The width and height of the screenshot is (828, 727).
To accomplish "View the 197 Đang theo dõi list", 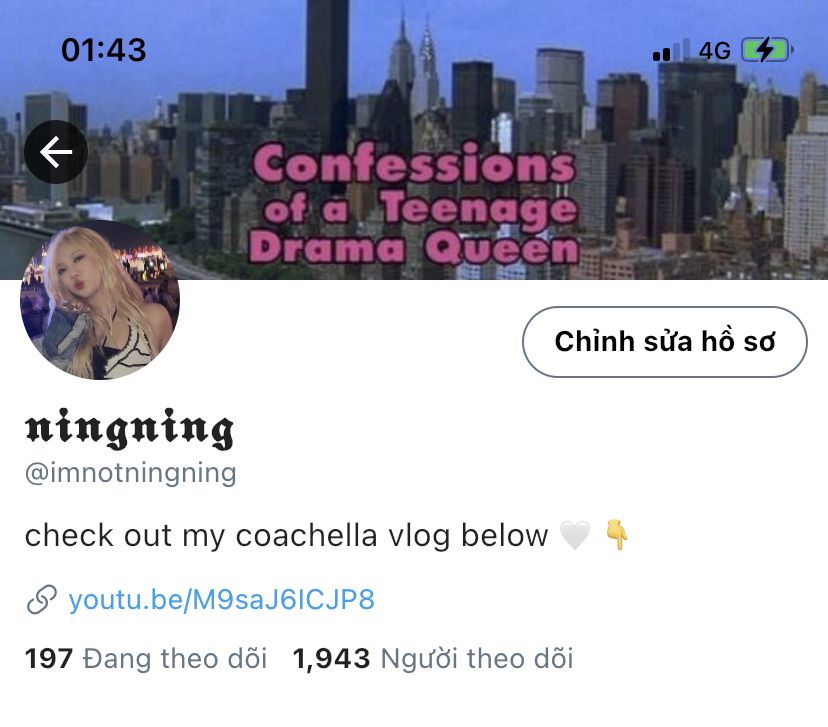I will 146,659.
